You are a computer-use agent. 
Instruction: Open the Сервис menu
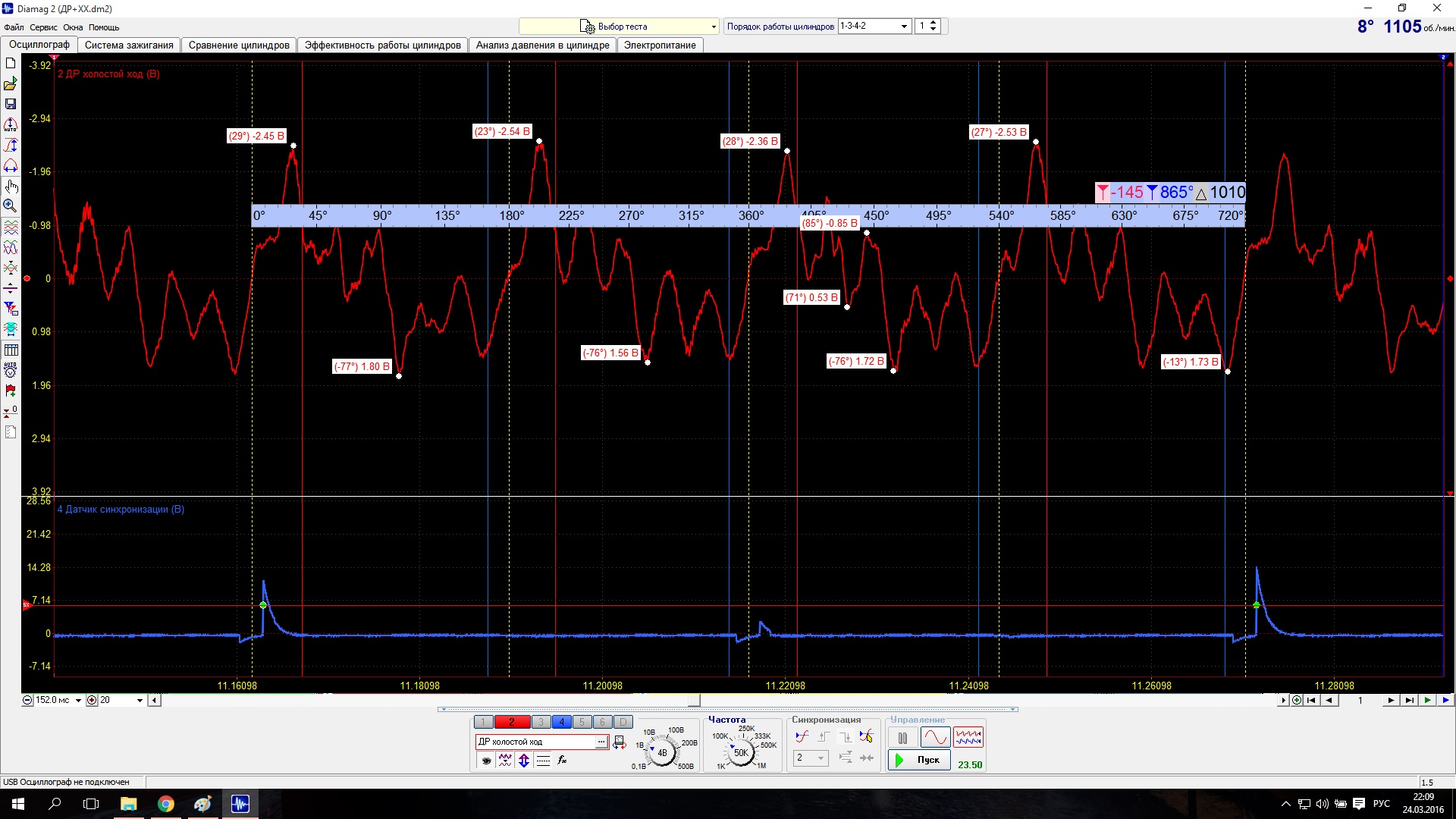(43, 27)
